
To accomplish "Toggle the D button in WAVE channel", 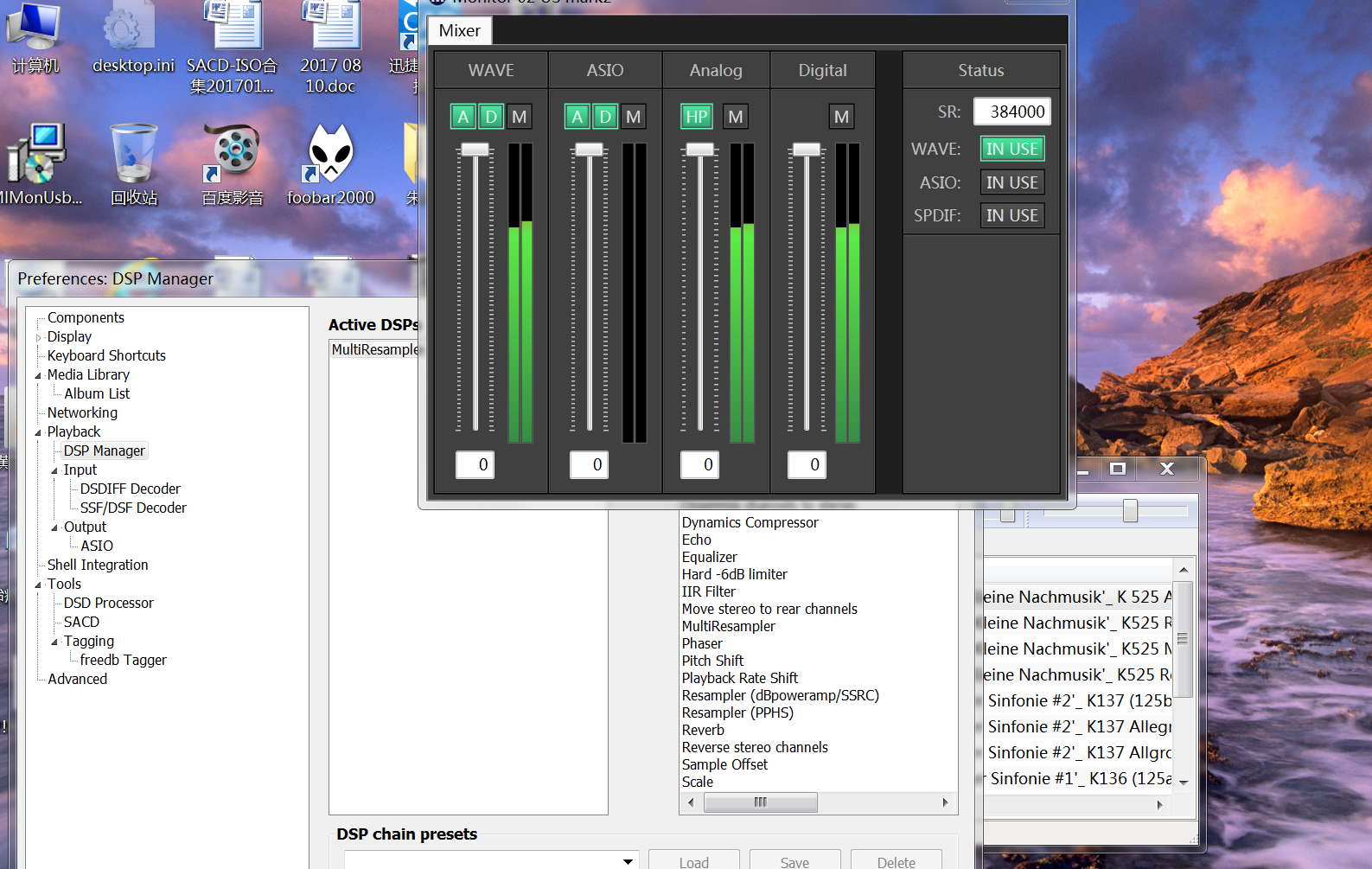I will pyautogui.click(x=491, y=117).
